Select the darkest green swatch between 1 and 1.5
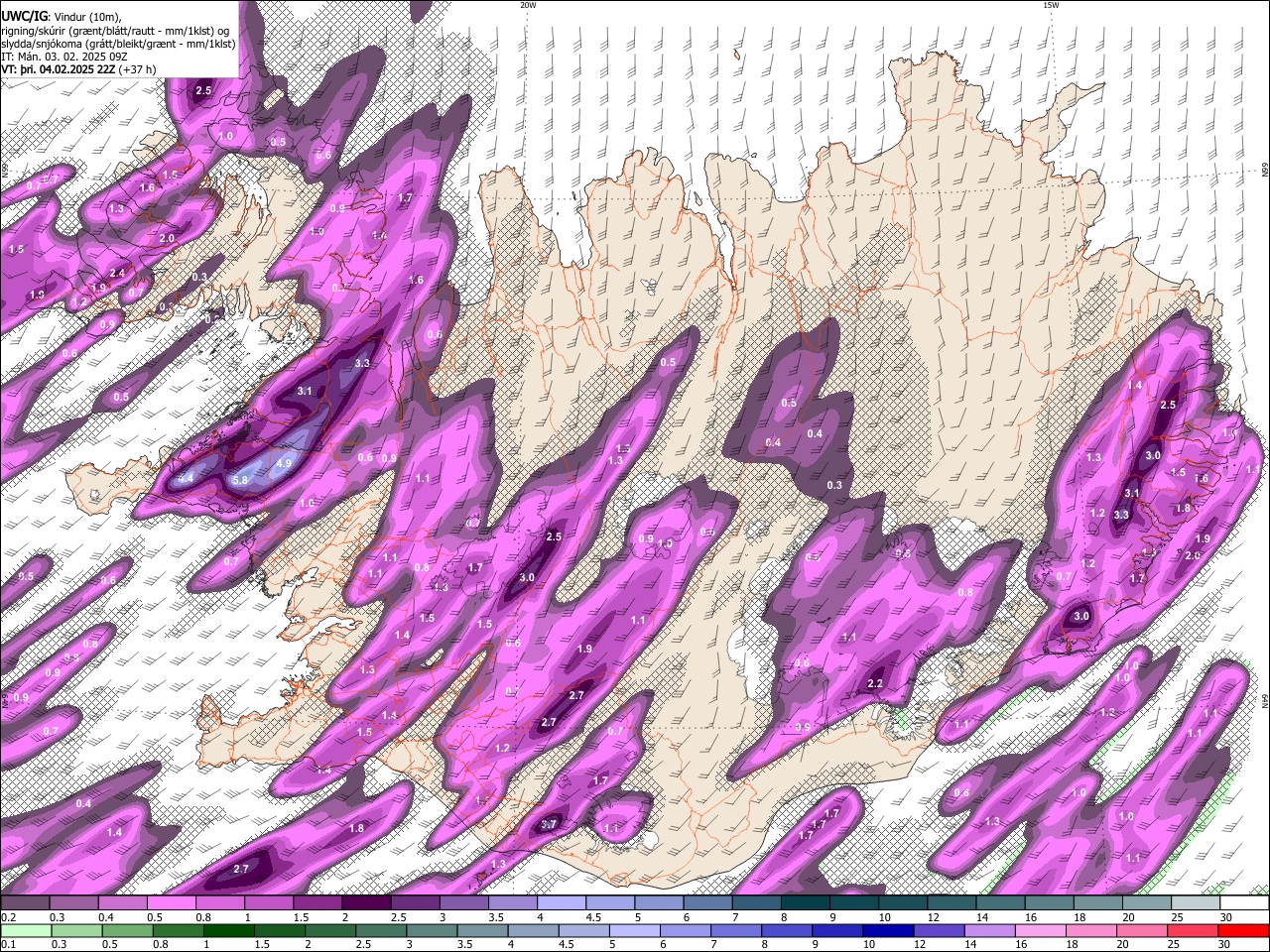This screenshot has width=1270, height=952. point(227,931)
